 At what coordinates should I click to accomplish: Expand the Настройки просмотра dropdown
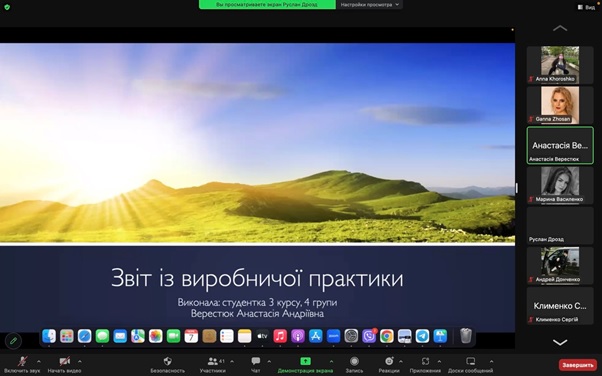[370, 5]
